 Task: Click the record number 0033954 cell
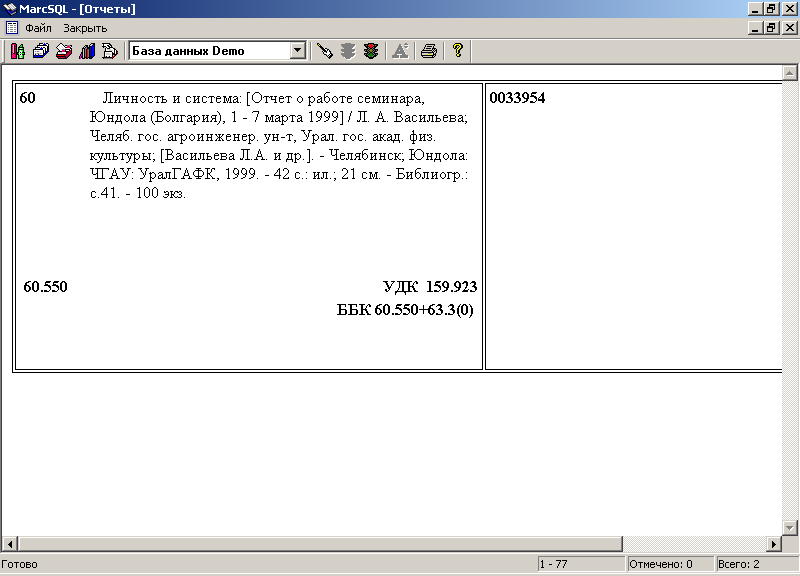[x=517, y=98]
